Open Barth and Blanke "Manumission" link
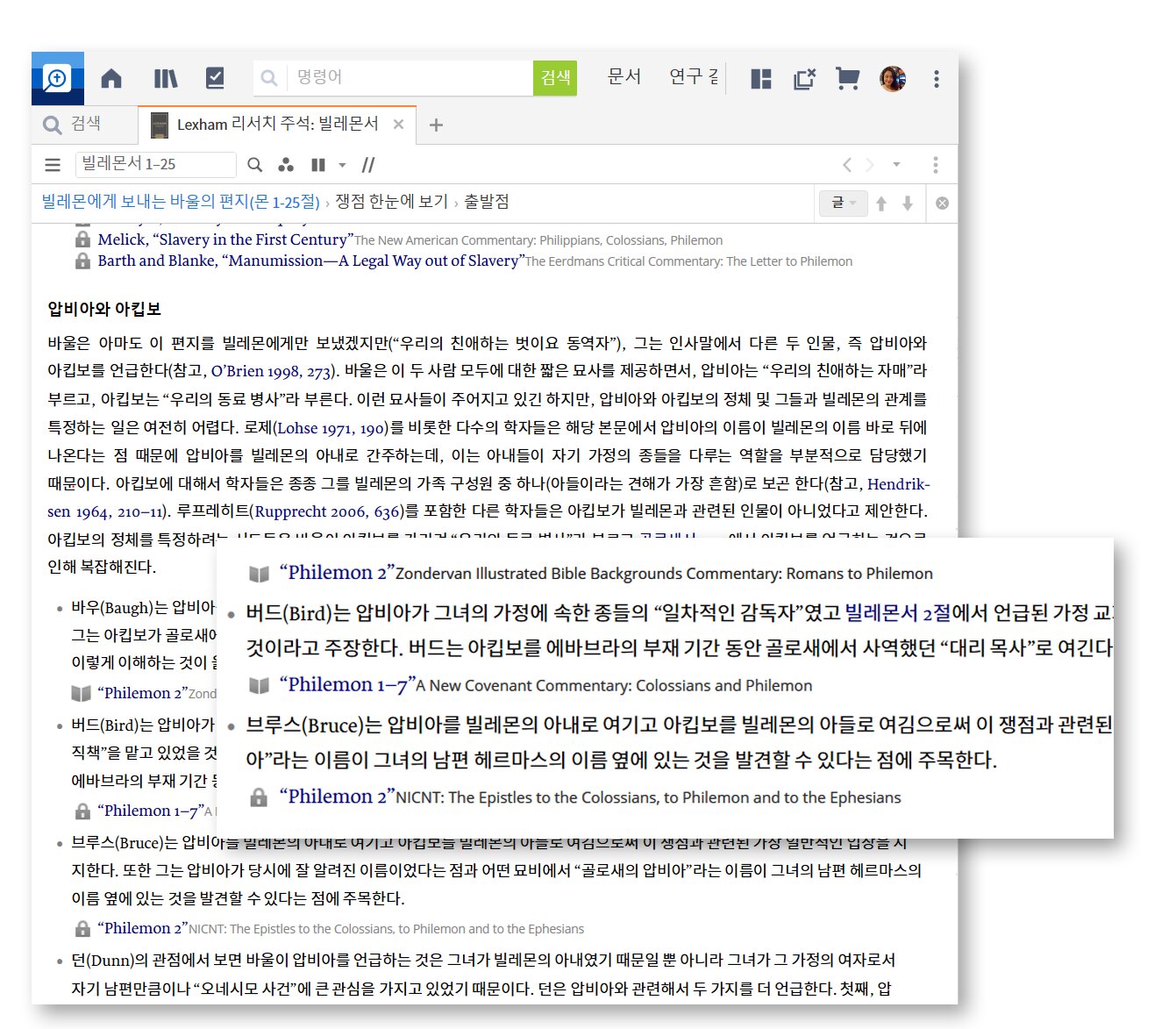The height and width of the screenshot is (1029, 1176). point(310,261)
